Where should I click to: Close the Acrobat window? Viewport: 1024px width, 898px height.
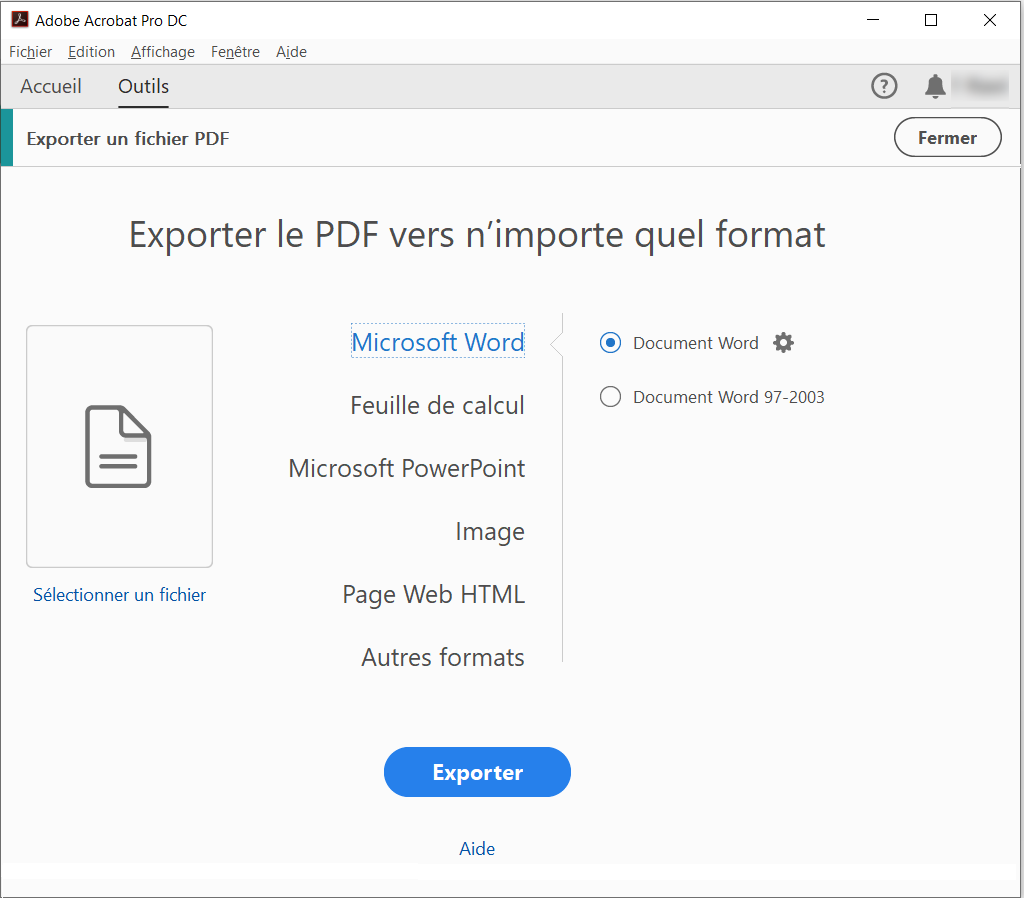pyautogui.click(x=989, y=20)
